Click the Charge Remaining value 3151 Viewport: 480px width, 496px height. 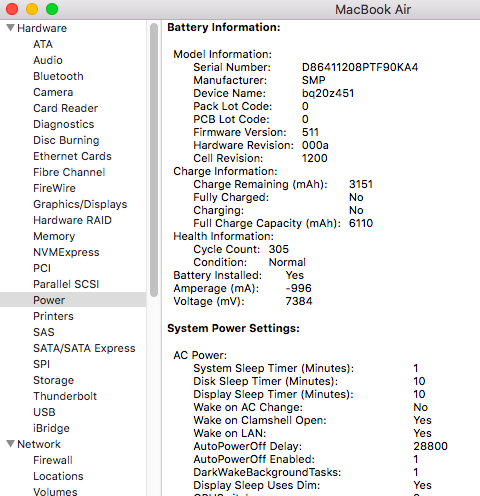tap(361, 184)
